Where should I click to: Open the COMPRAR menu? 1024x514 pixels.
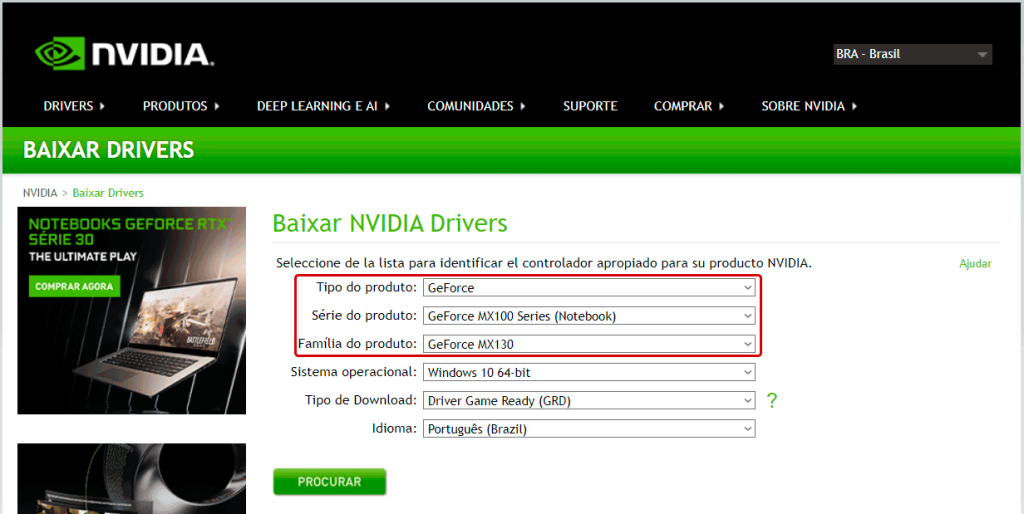point(689,106)
